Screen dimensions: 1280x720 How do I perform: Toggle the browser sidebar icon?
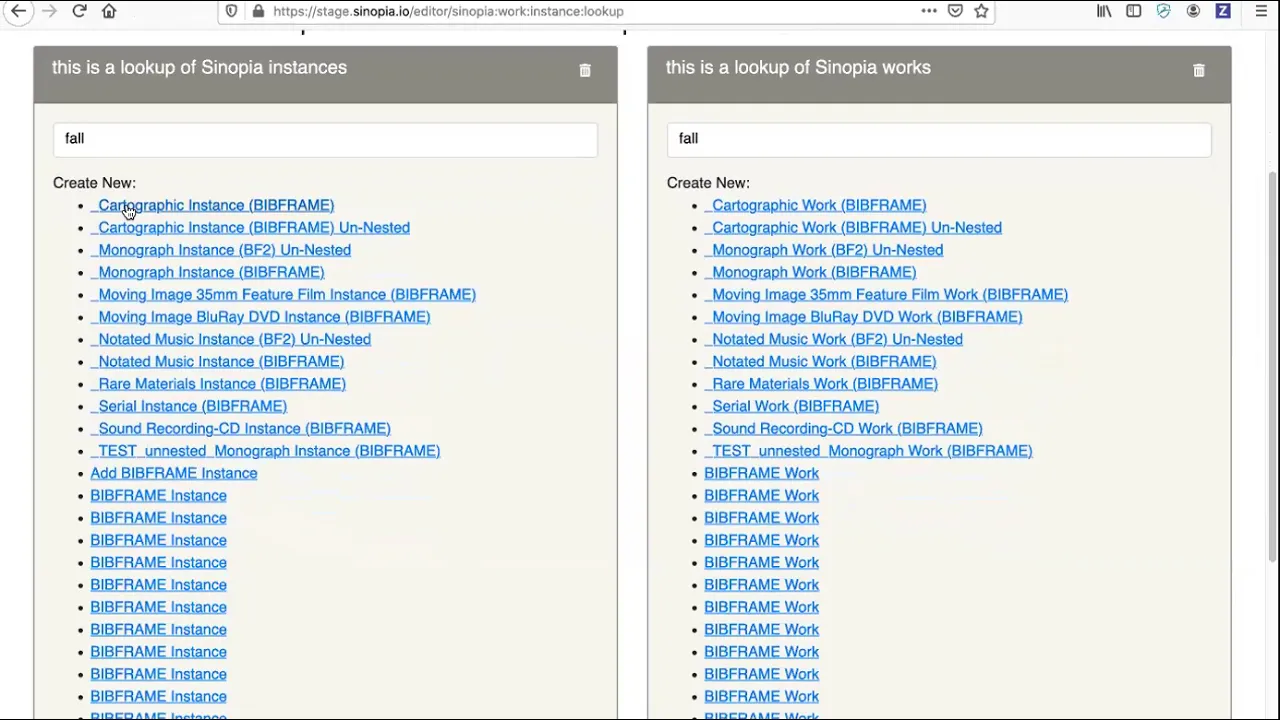tap(1133, 11)
